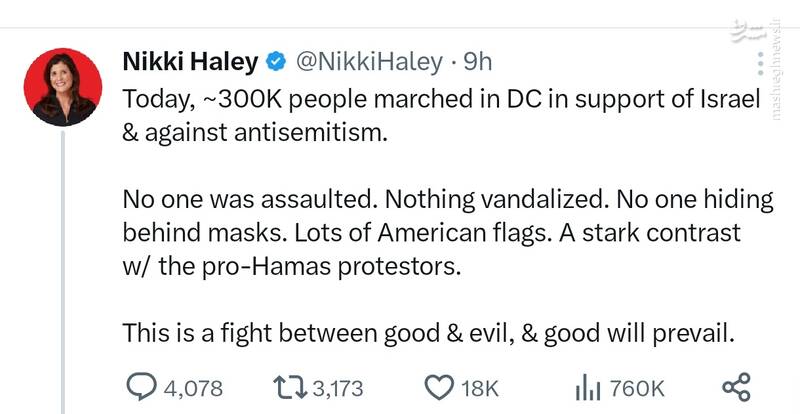This screenshot has height=414, width=800.
Task: Click the 18K likes count
Action: pyautogui.click(x=478, y=388)
